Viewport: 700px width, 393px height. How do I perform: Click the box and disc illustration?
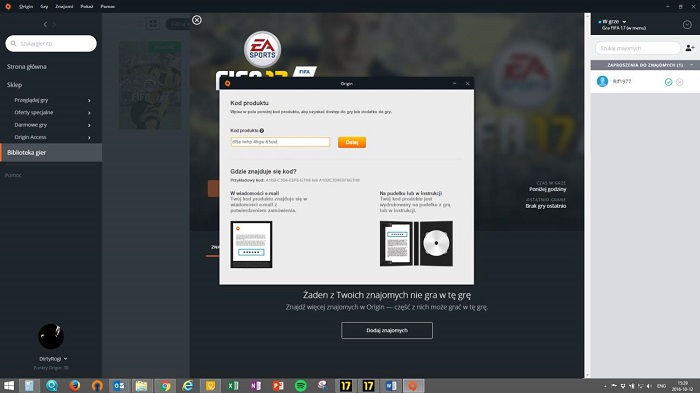416,244
